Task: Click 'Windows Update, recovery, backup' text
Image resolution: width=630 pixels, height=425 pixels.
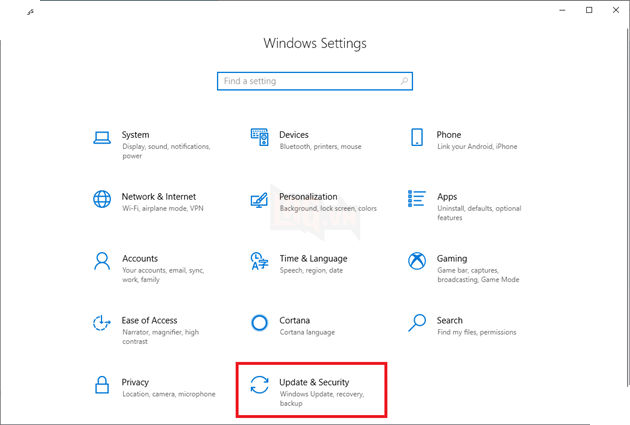Action: click(322, 398)
